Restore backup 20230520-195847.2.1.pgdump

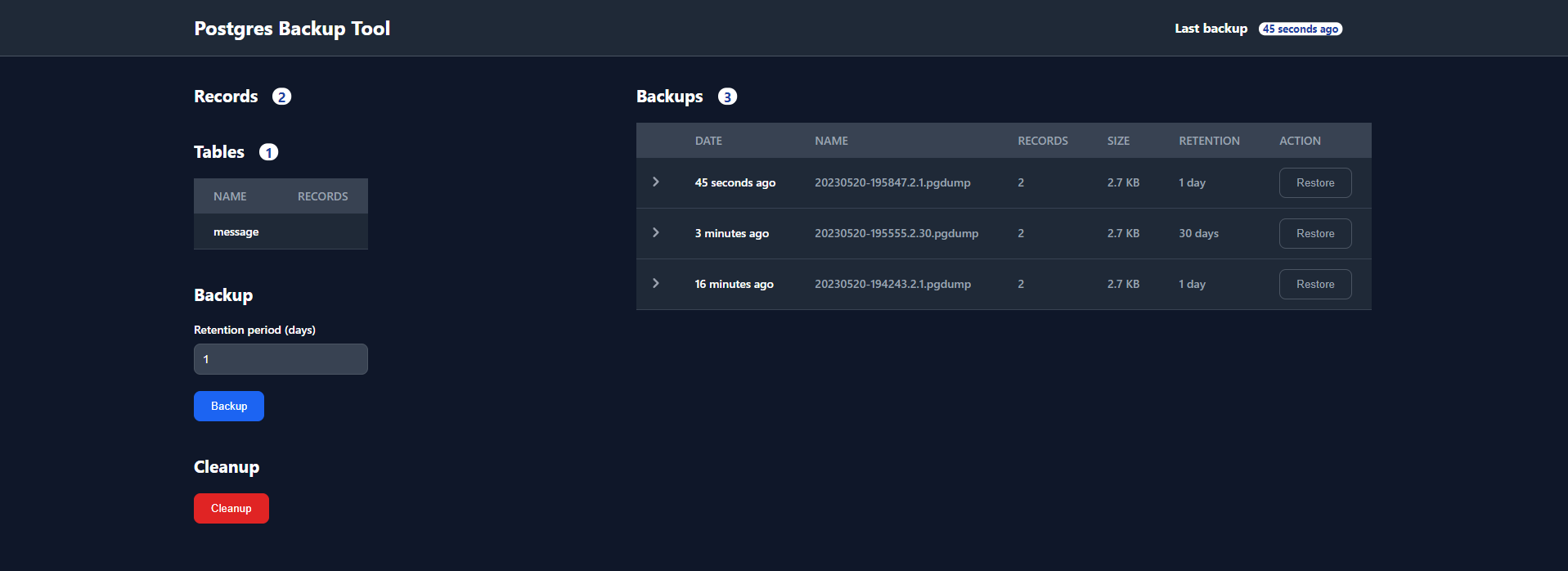click(x=1315, y=182)
